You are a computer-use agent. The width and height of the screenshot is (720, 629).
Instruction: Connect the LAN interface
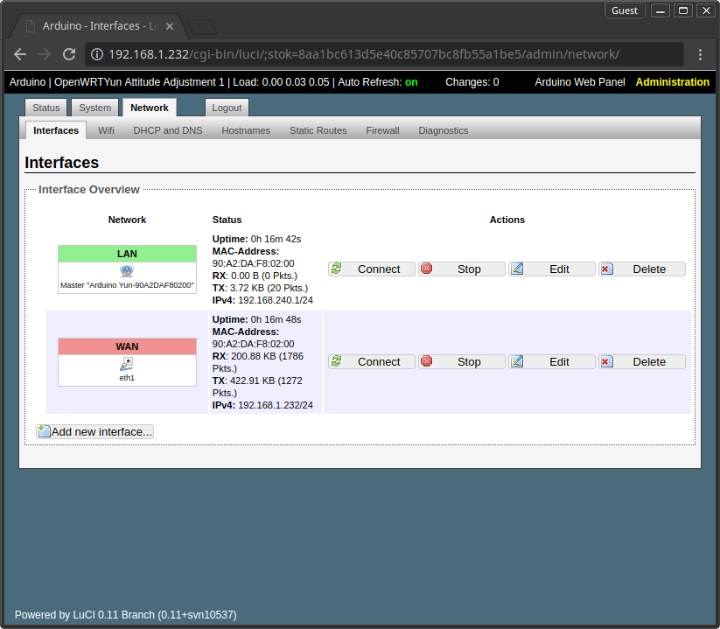point(371,269)
